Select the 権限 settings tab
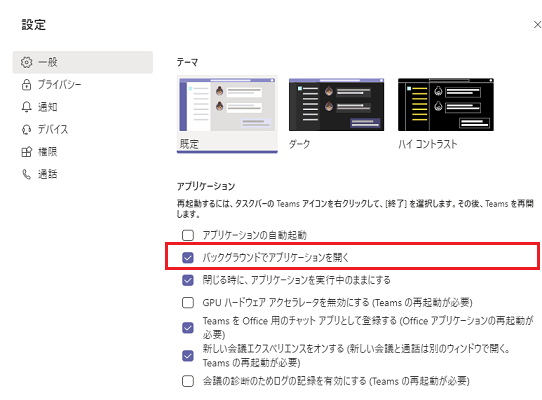This screenshot has height=400, width=542. pos(83,152)
